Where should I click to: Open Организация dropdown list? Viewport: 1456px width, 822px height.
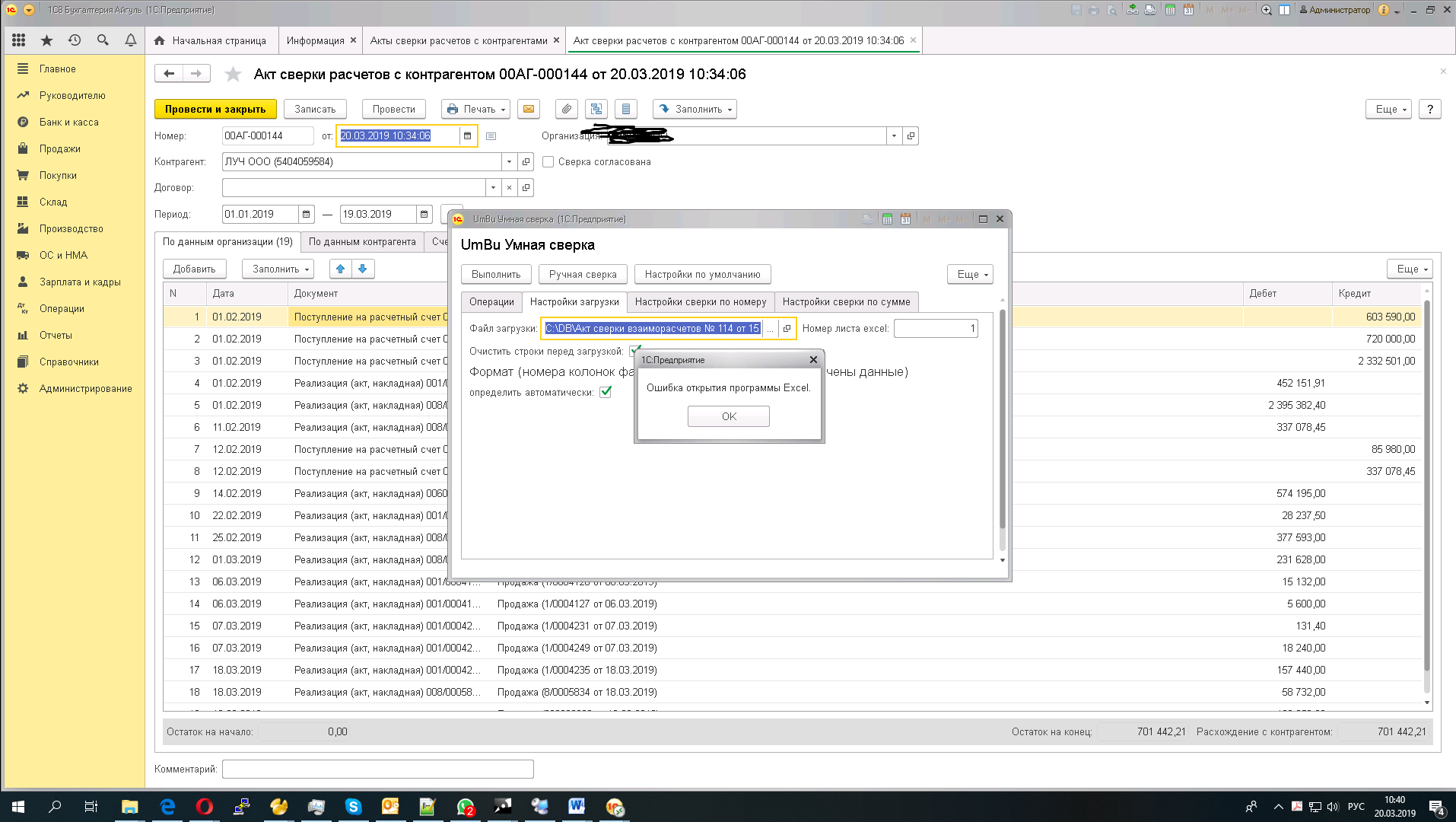pyautogui.click(x=894, y=135)
